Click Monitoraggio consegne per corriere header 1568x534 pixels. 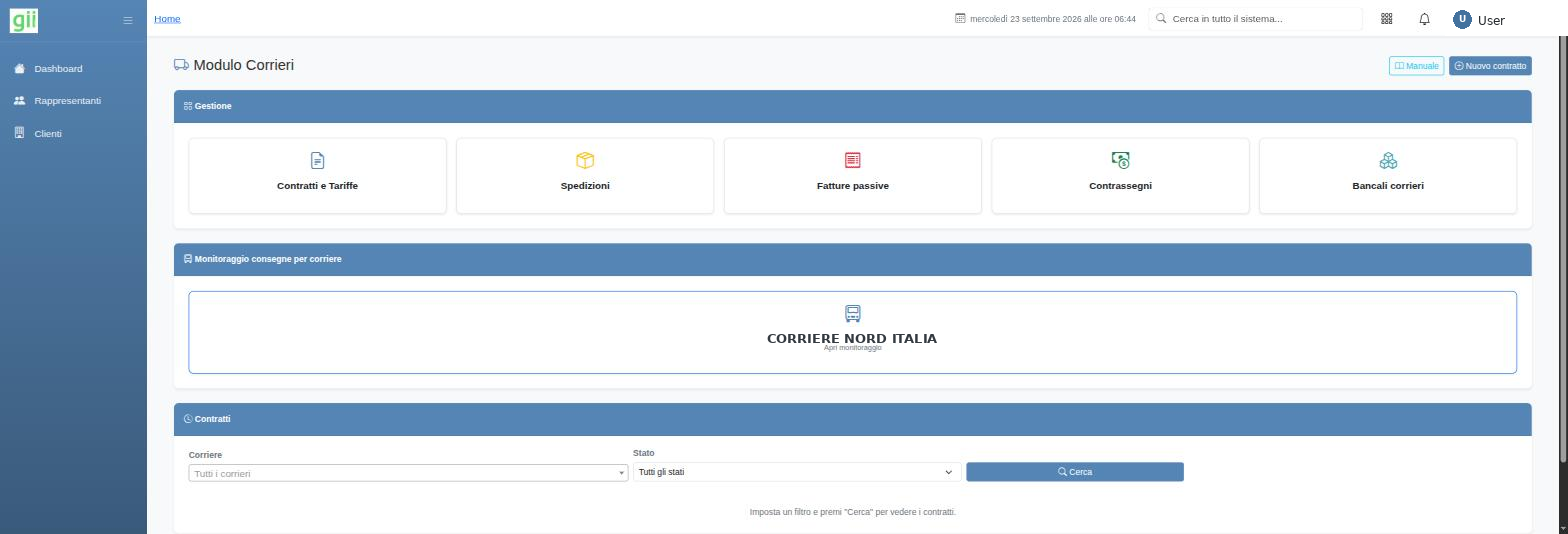[x=853, y=259]
